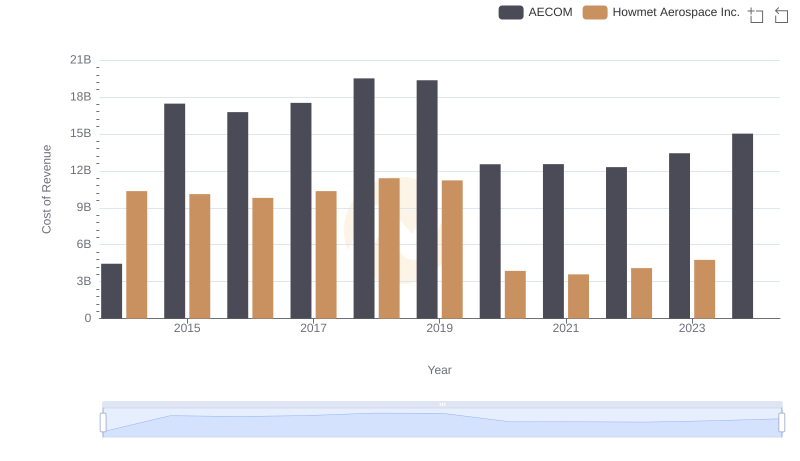
Task: Click the AECOM bar for 2017
Action: pos(301,211)
